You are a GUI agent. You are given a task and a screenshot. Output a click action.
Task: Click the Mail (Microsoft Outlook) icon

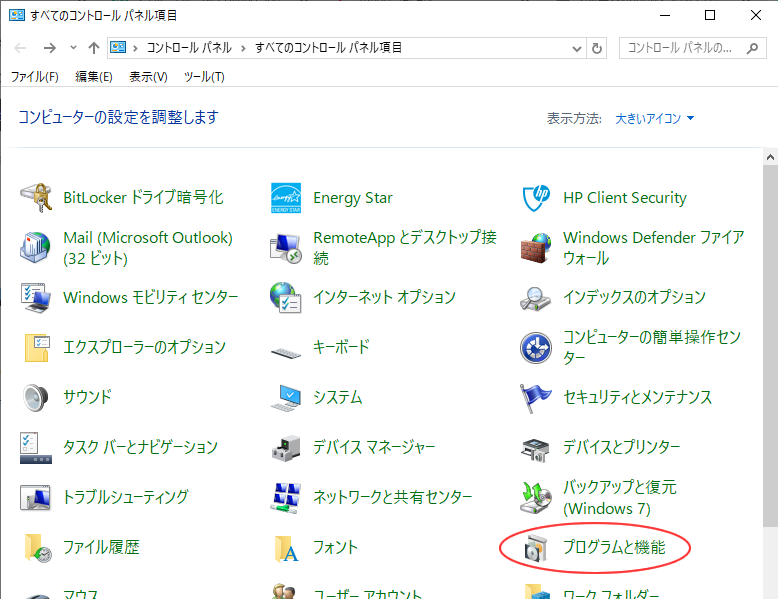tap(36, 247)
